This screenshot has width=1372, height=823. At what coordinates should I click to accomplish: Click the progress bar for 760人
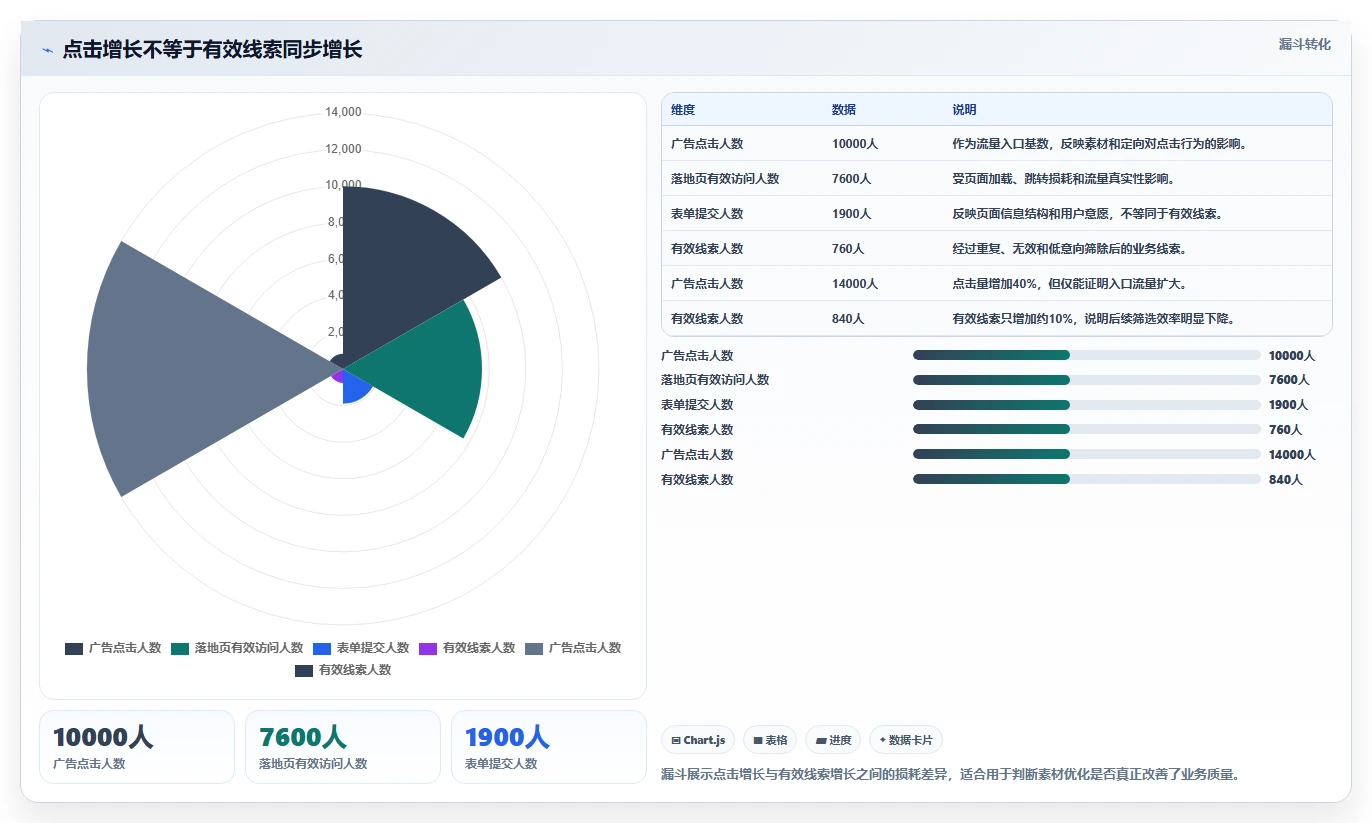1087,430
